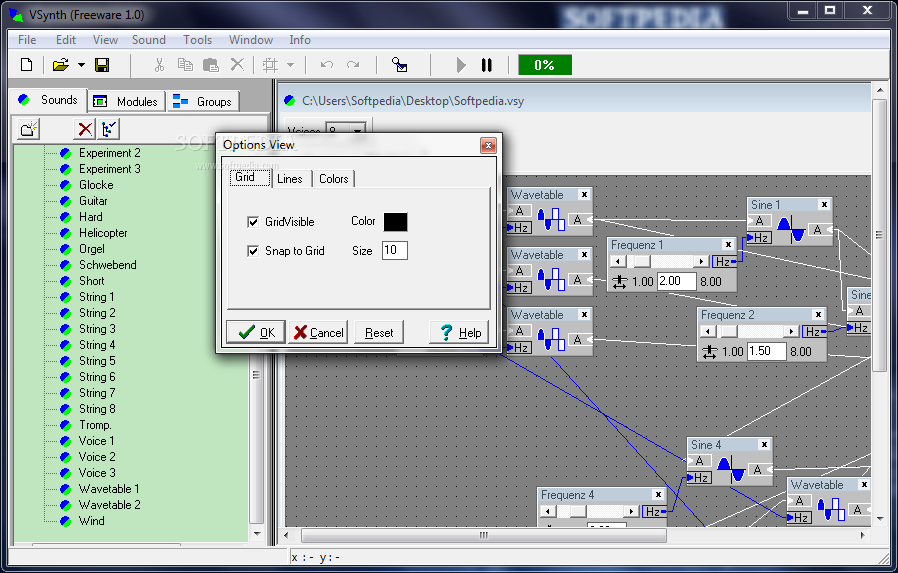Select the Wind sound in the tree
898x573 pixels.
click(x=92, y=521)
